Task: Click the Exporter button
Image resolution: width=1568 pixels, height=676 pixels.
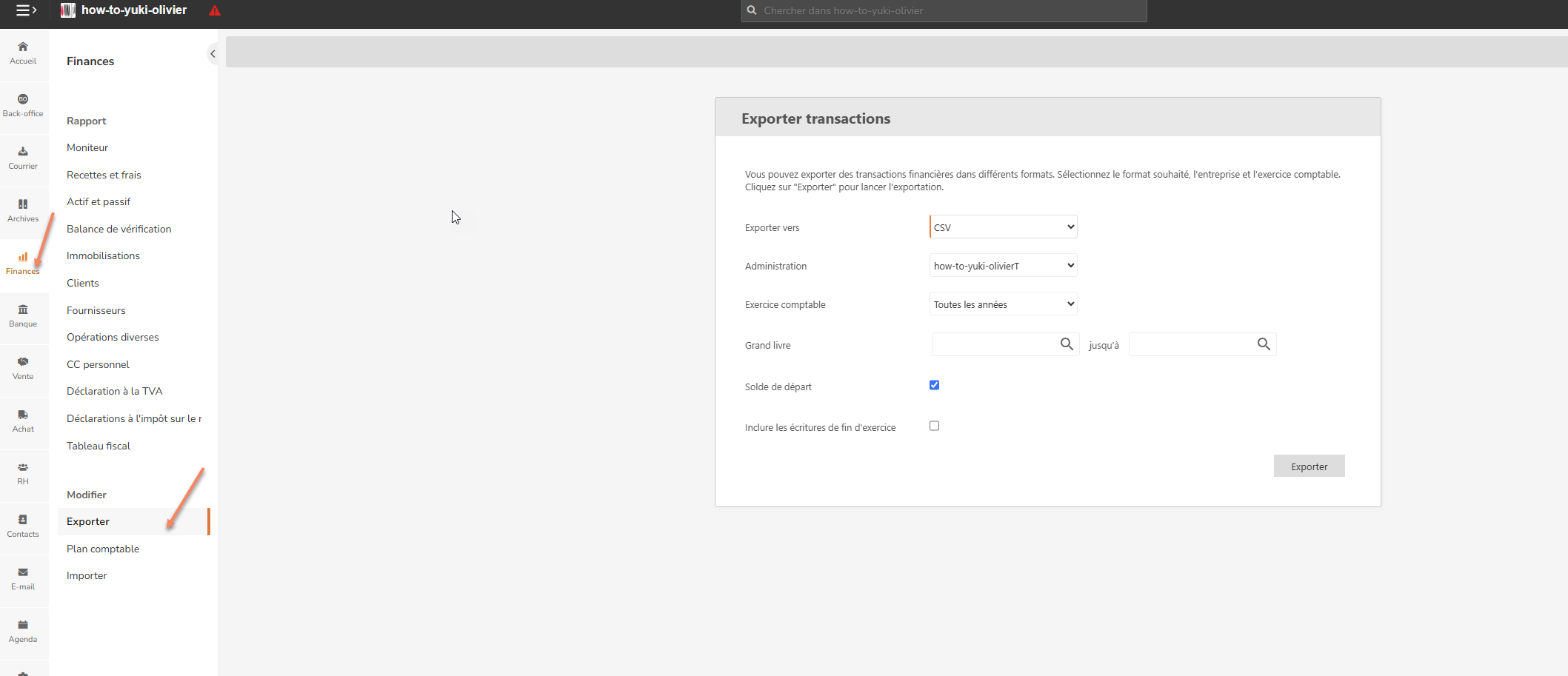Action: point(1309,466)
